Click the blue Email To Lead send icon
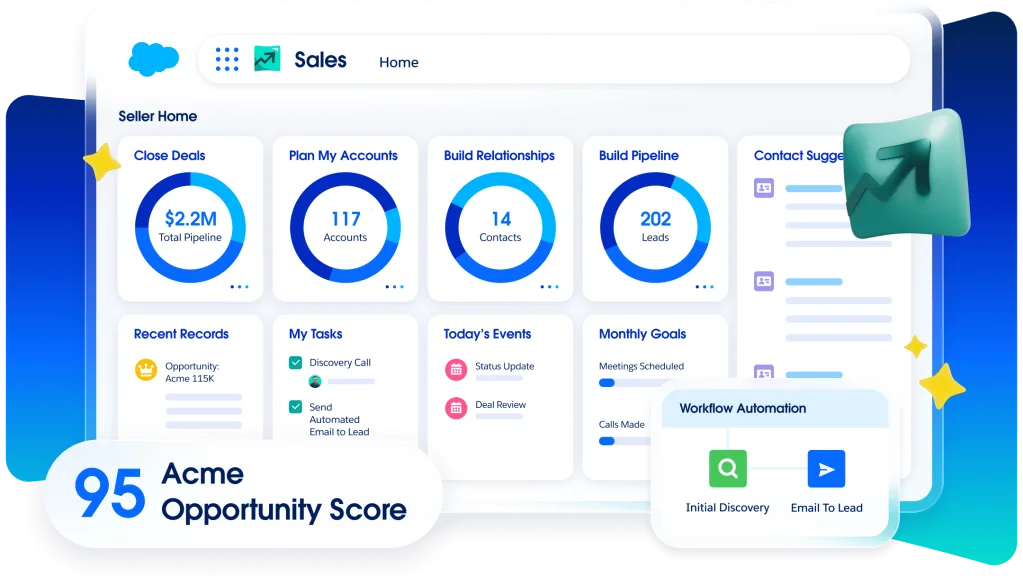This screenshot has height=576, width=1023. coord(826,468)
